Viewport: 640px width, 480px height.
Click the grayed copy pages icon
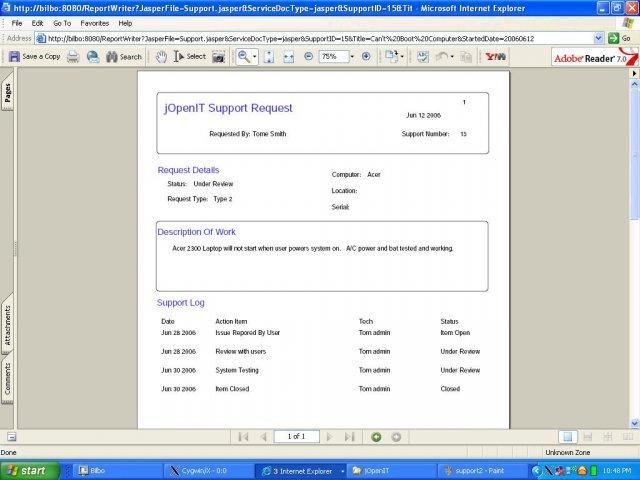(466, 57)
